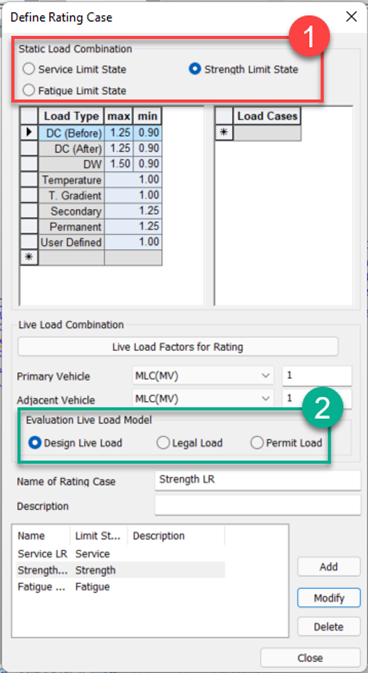Viewport: 368px width, 673px height.
Task: Click DC (Before) max value 1.25
Action: point(119,133)
